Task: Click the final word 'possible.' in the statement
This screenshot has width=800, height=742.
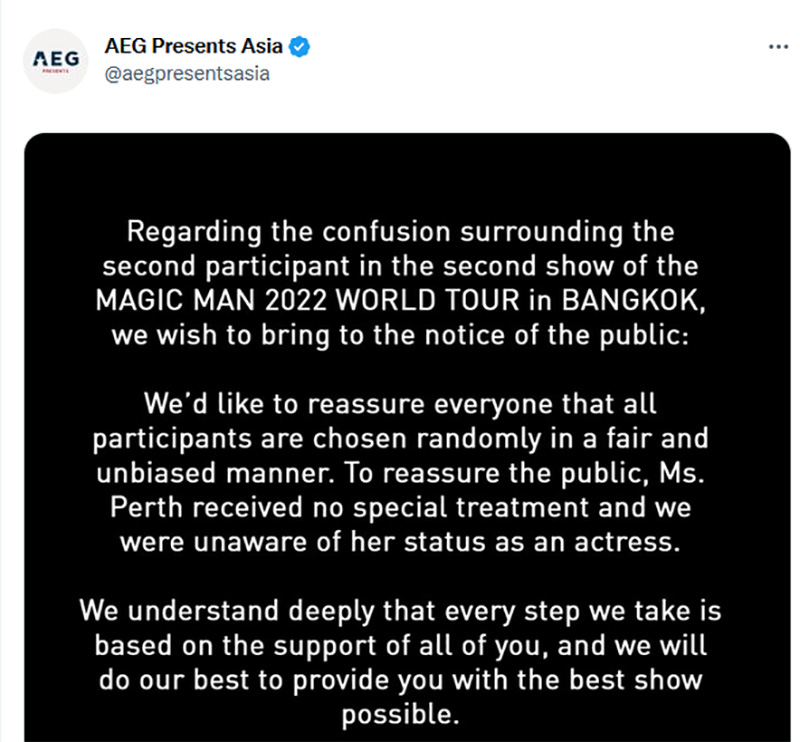Action: 400,716
